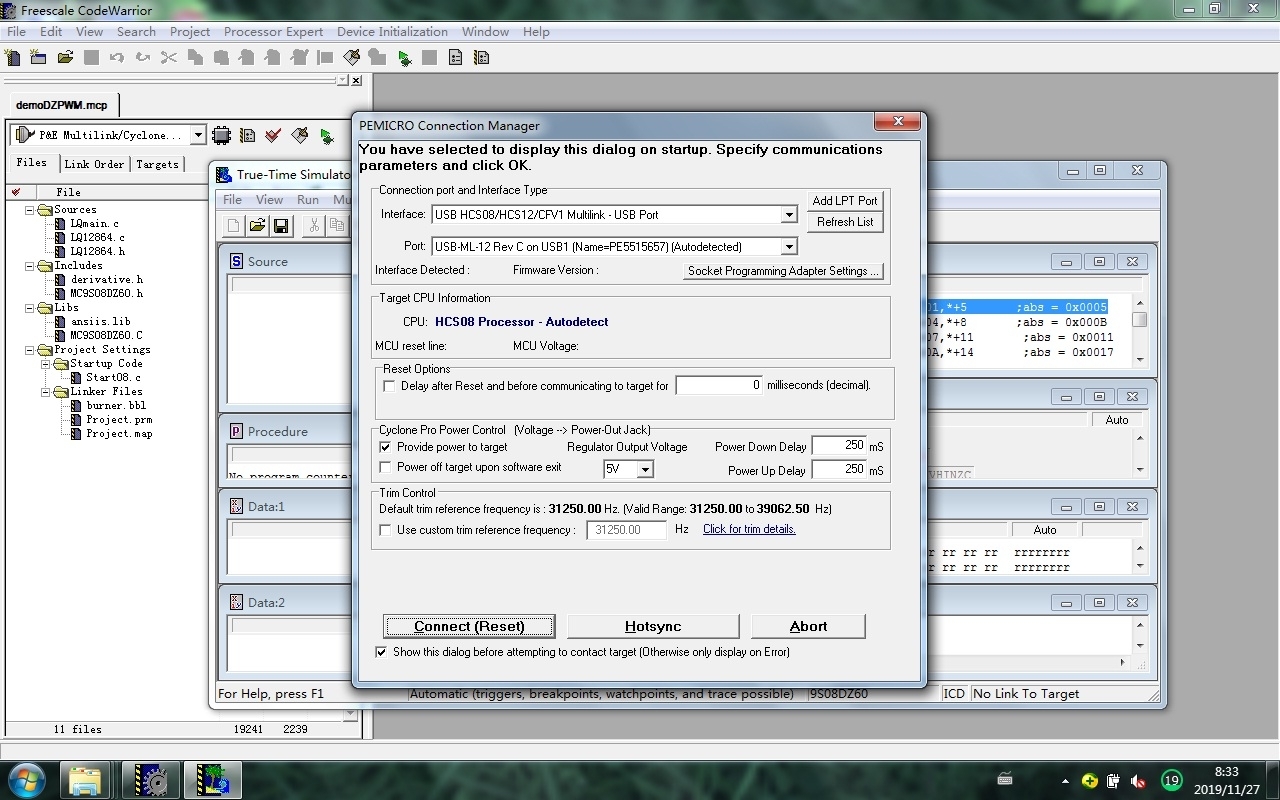The width and height of the screenshot is (1280, 800).
Task: Click Power Down Delay input field
Action: click(839, 445)
